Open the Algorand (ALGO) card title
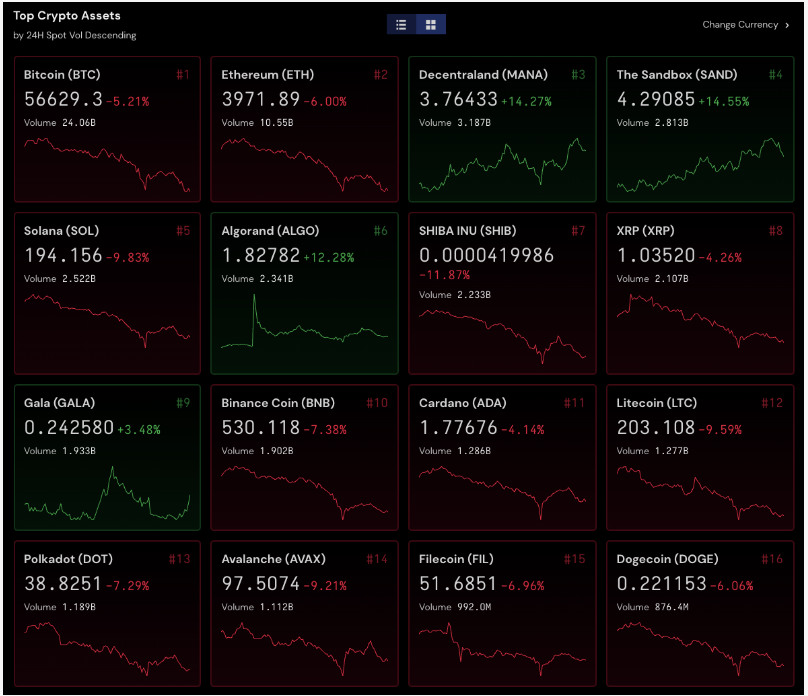The width and height of the screenshot is (808, 696). (x=270, y=231)
